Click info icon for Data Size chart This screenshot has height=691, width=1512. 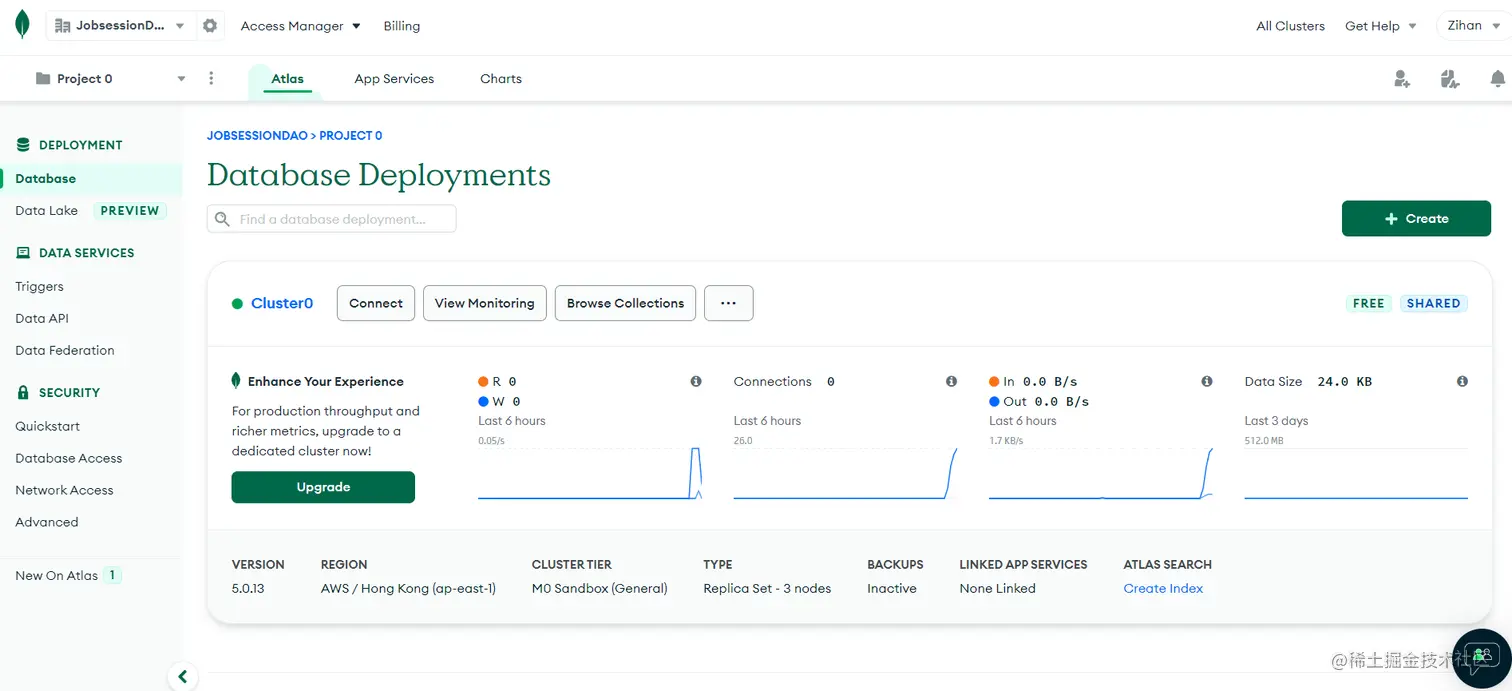point(1462,382)
